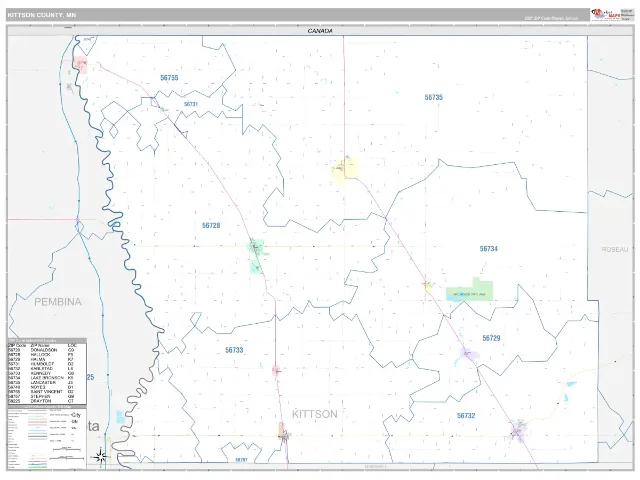640x480 pixels.
Task: Click the blue '56757' label at the map bottom
Action: coord(241,460)
